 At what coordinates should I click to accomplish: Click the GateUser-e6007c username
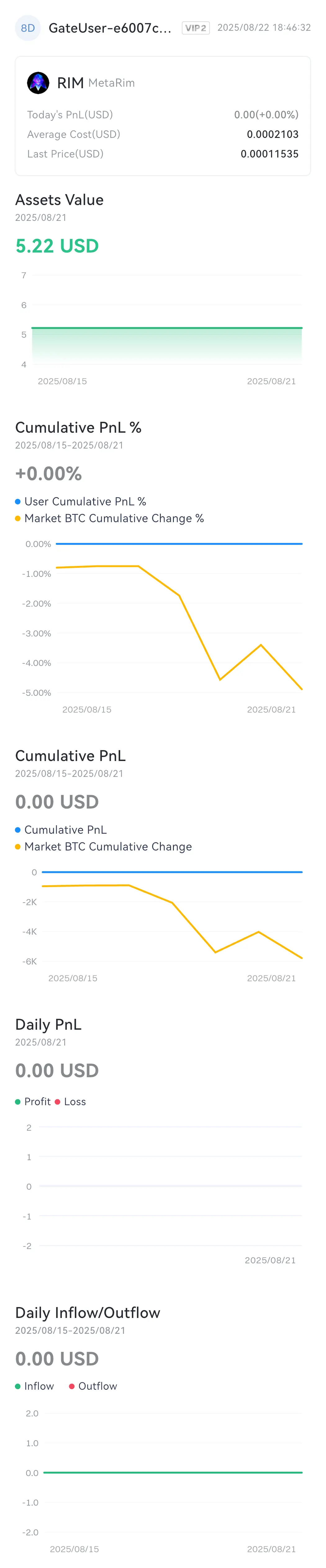pos(110,28)
